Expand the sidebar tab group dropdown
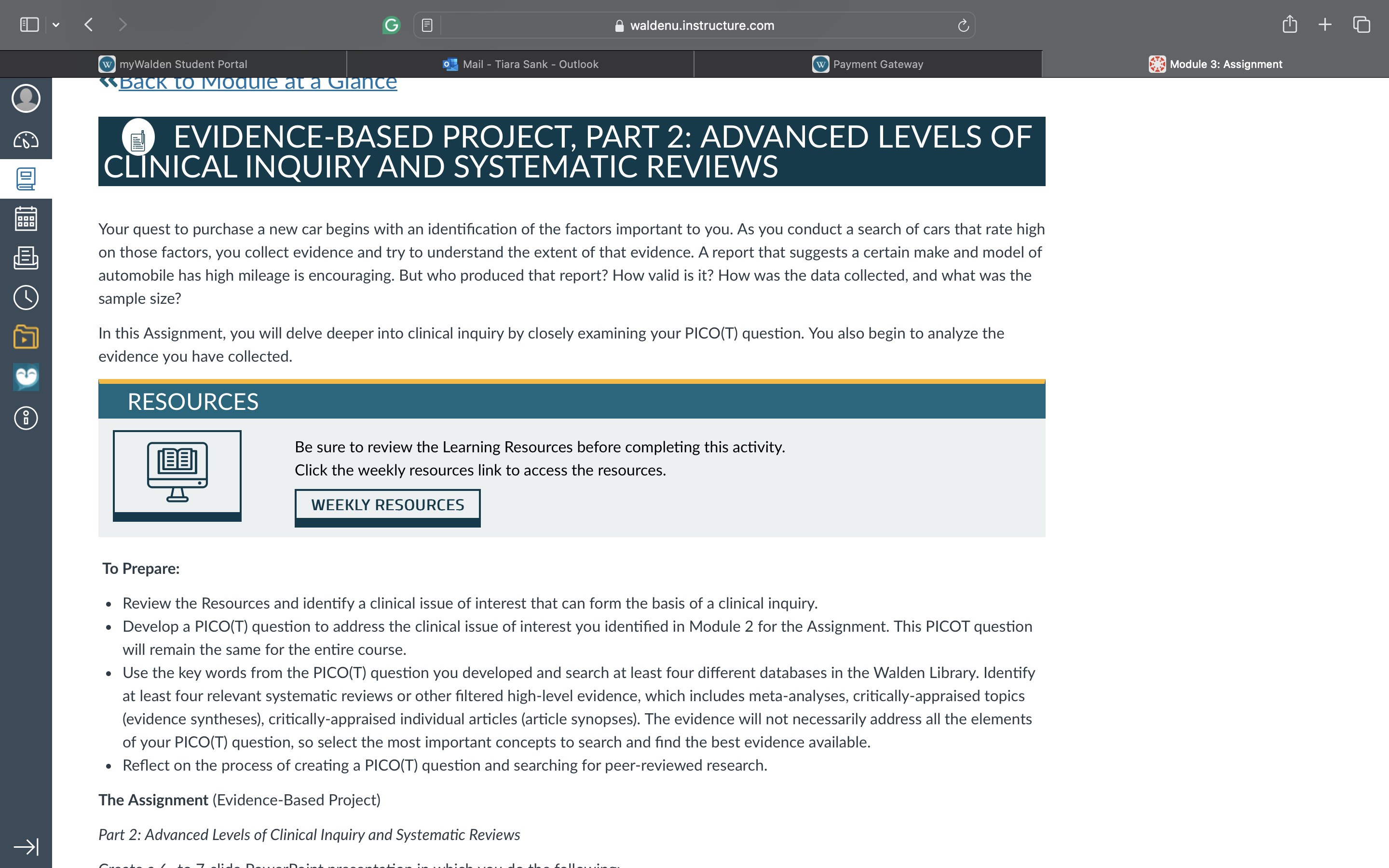This screenshot has height=868, width=1389. pos(55,25)
